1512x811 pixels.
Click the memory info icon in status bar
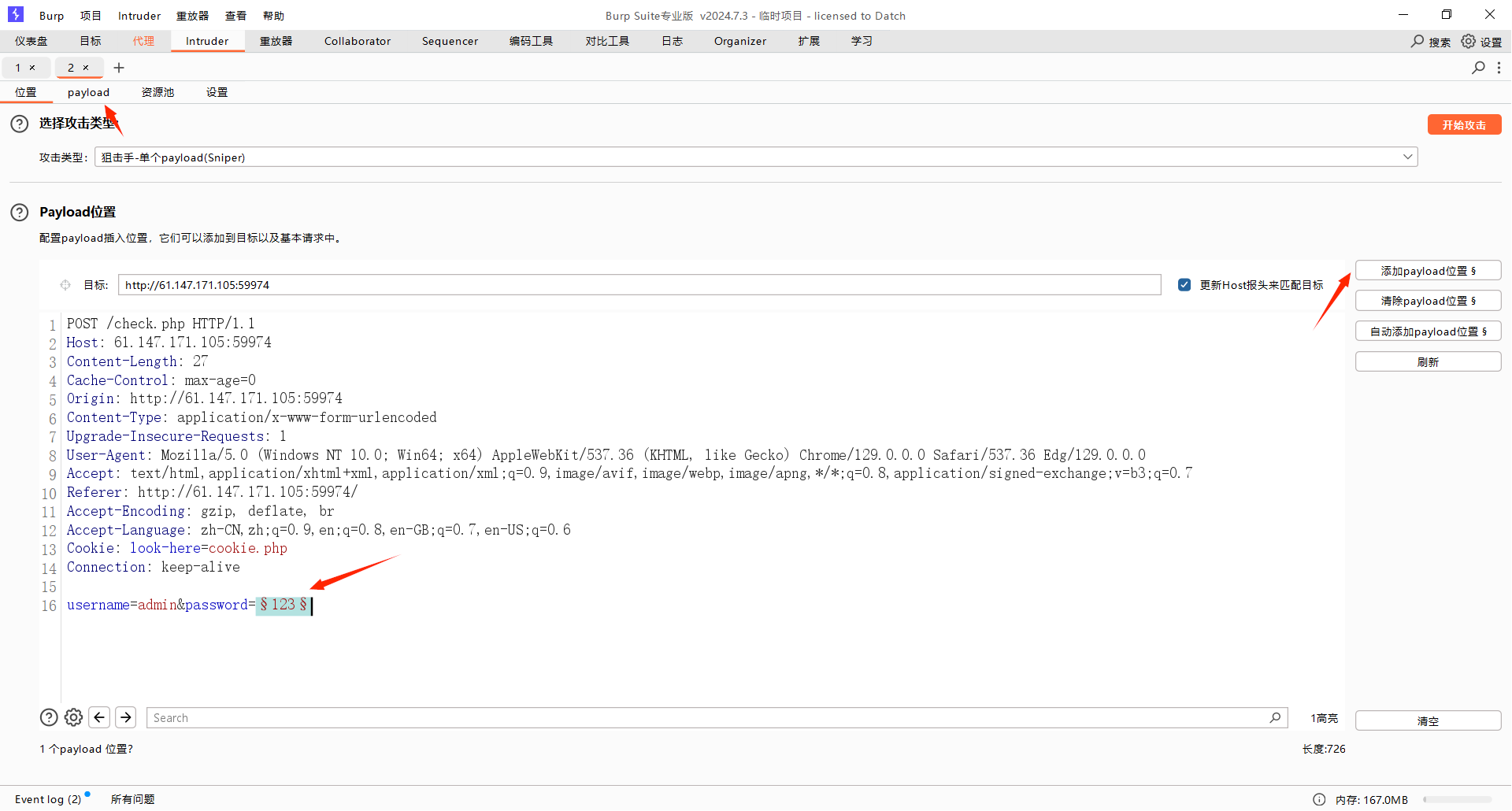[1319, 799]
